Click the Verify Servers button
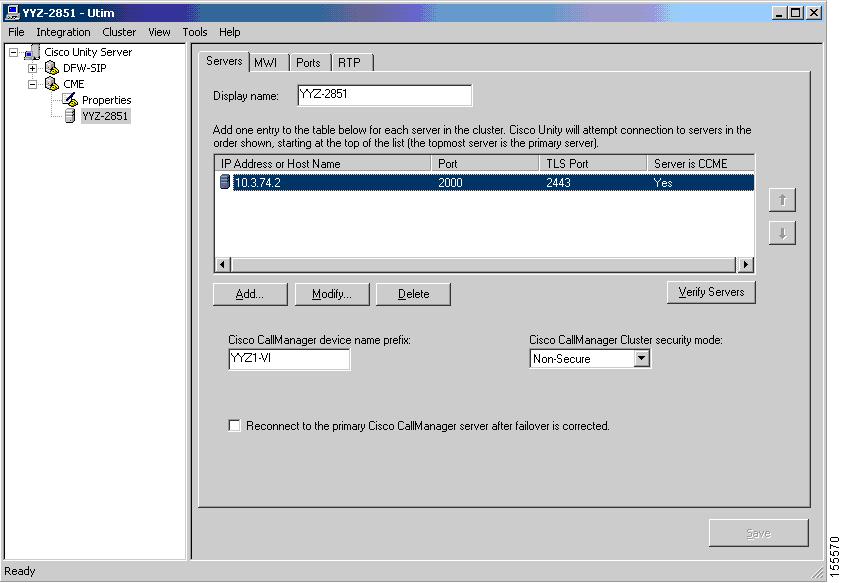 710,292
